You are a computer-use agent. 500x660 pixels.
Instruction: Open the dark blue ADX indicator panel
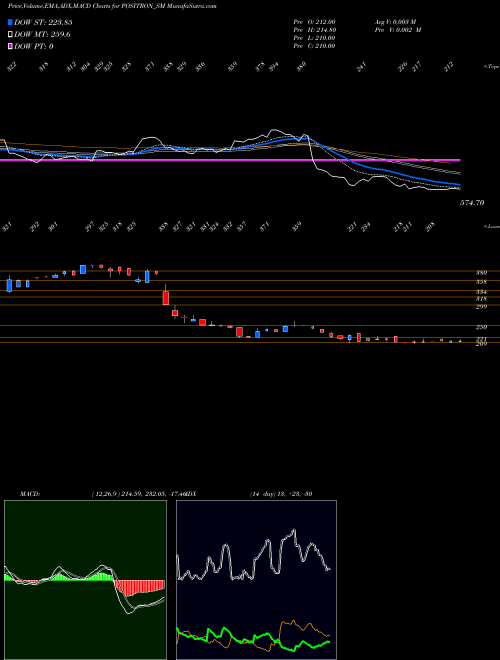click(x=256, y=580)
